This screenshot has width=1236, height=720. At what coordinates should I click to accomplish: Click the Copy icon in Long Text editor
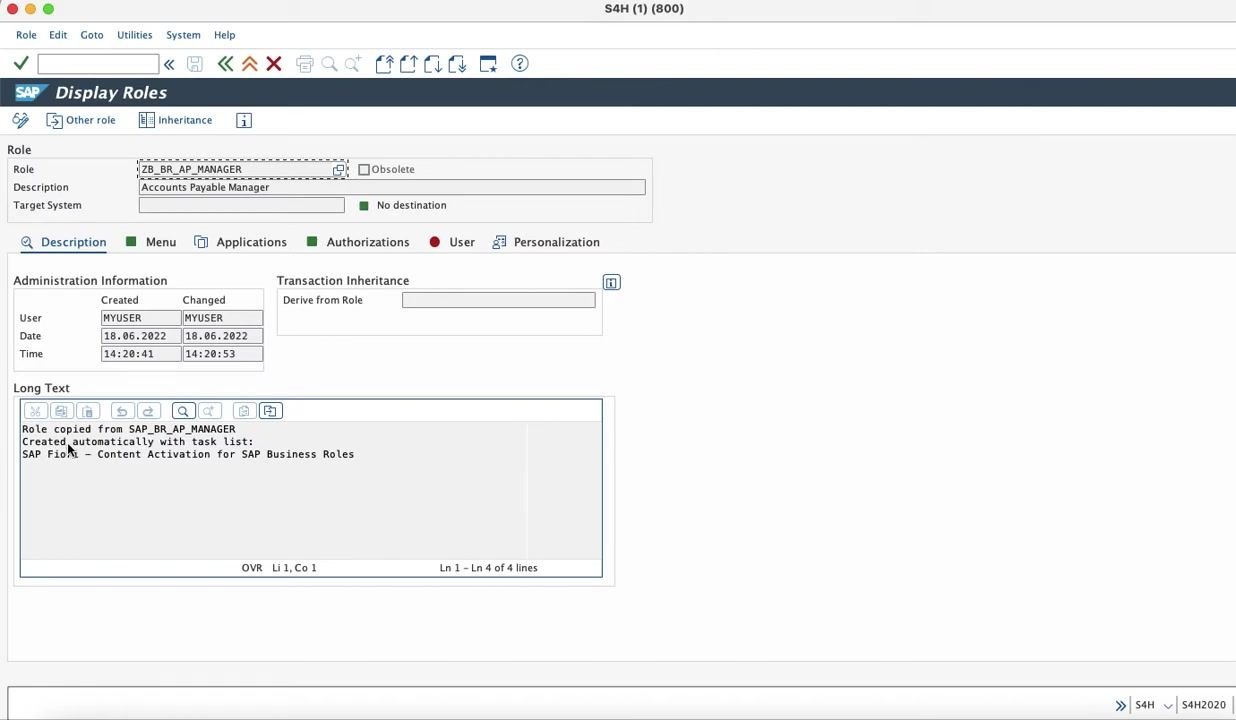point(61,411)
